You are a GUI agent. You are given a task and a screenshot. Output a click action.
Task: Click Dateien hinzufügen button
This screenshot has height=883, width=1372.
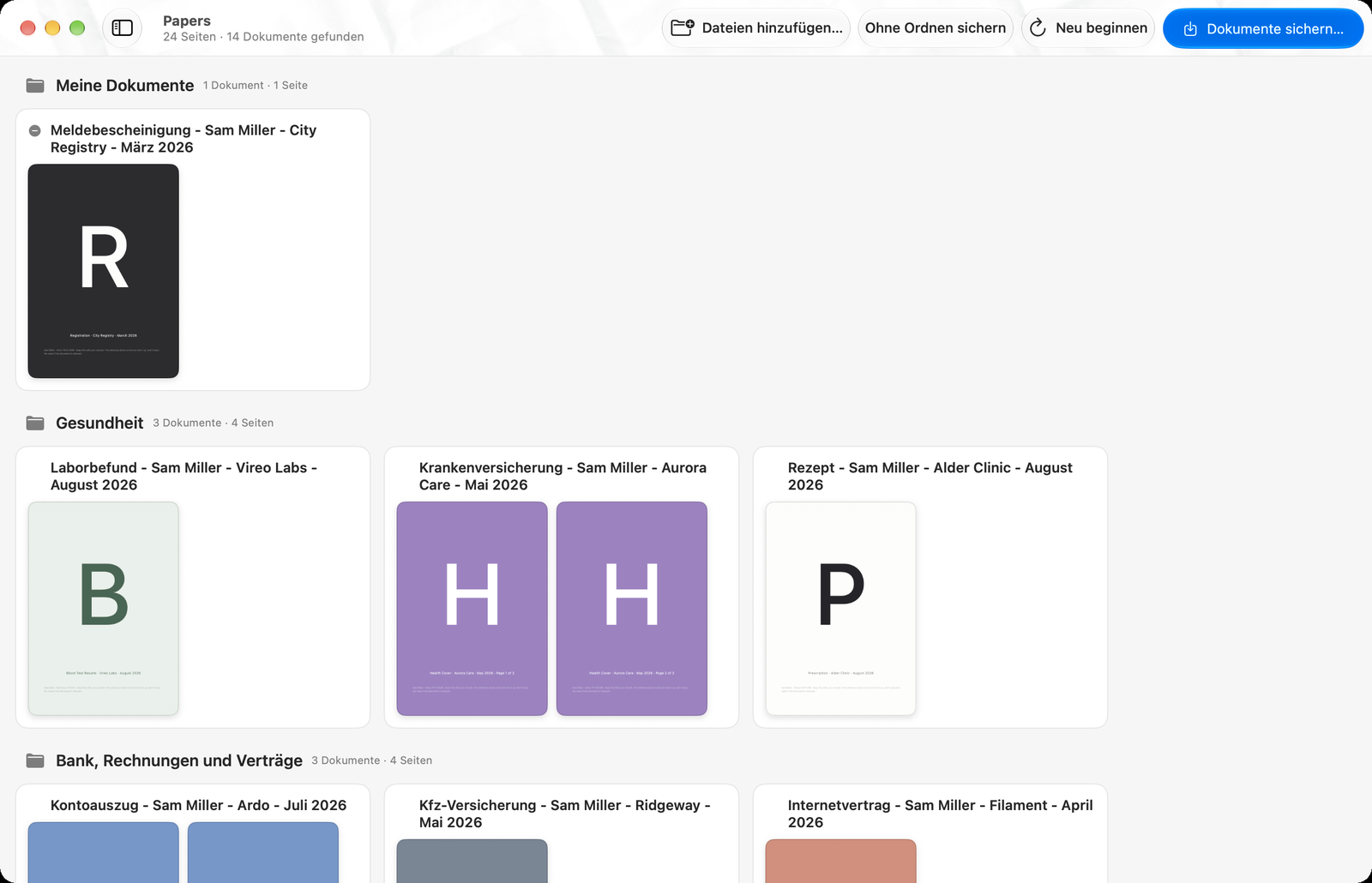756,28
